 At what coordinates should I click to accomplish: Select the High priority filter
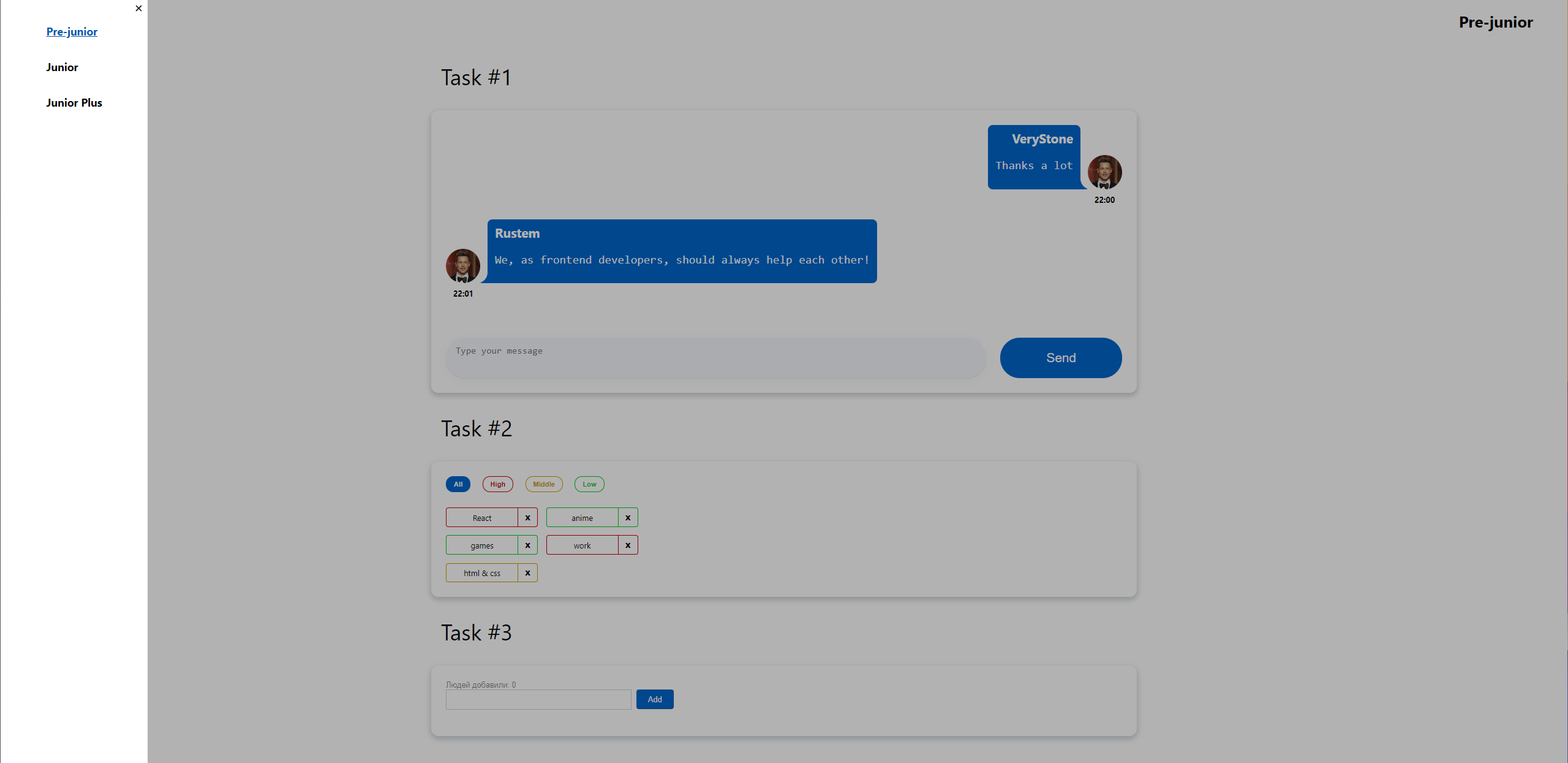[x=498, y=484]
